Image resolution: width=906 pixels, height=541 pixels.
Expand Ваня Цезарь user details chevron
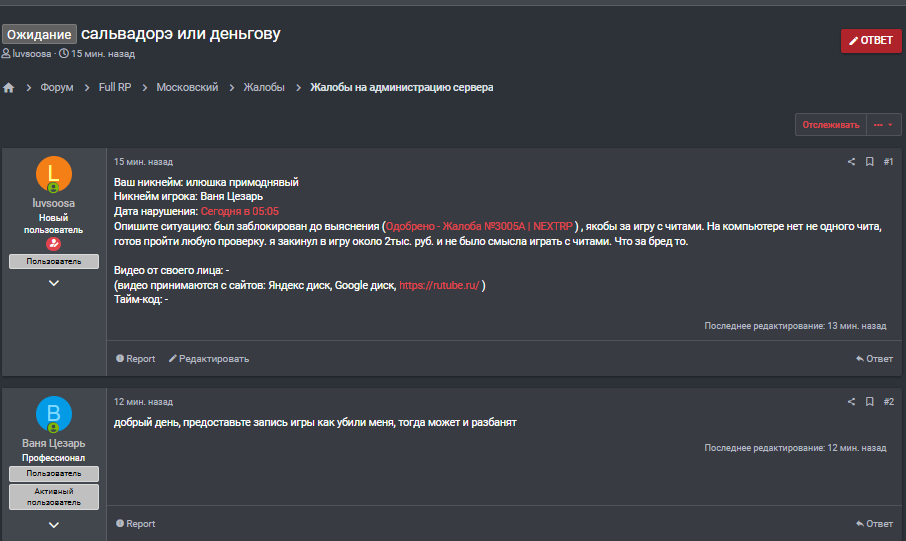pos(54,524)
